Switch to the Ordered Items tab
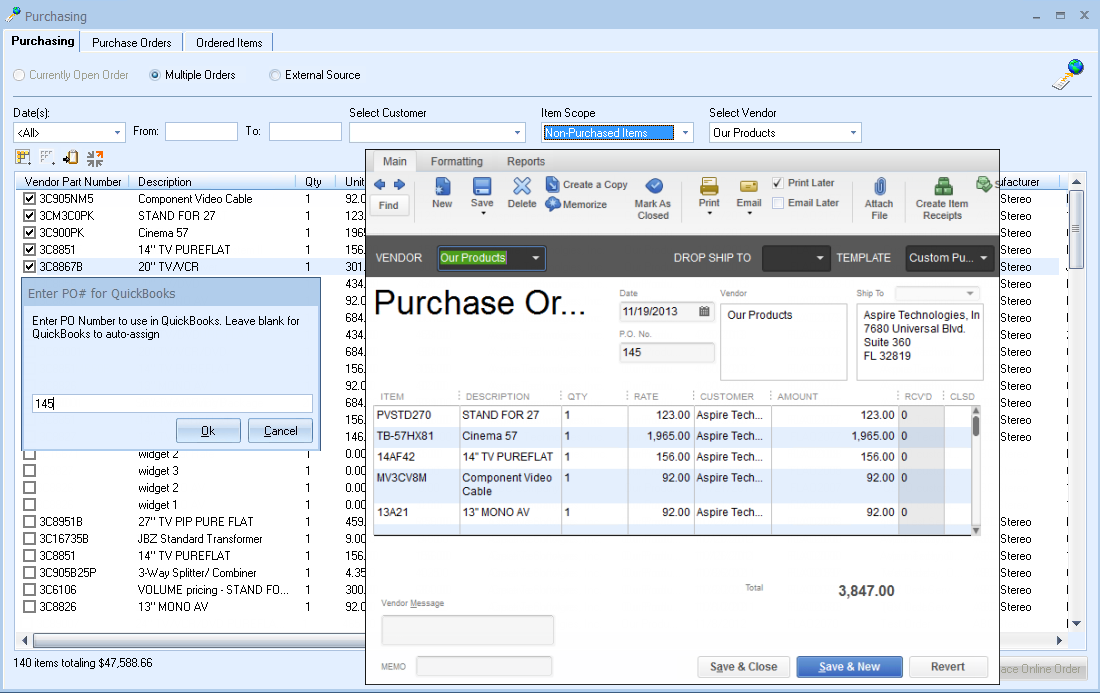 229,43
